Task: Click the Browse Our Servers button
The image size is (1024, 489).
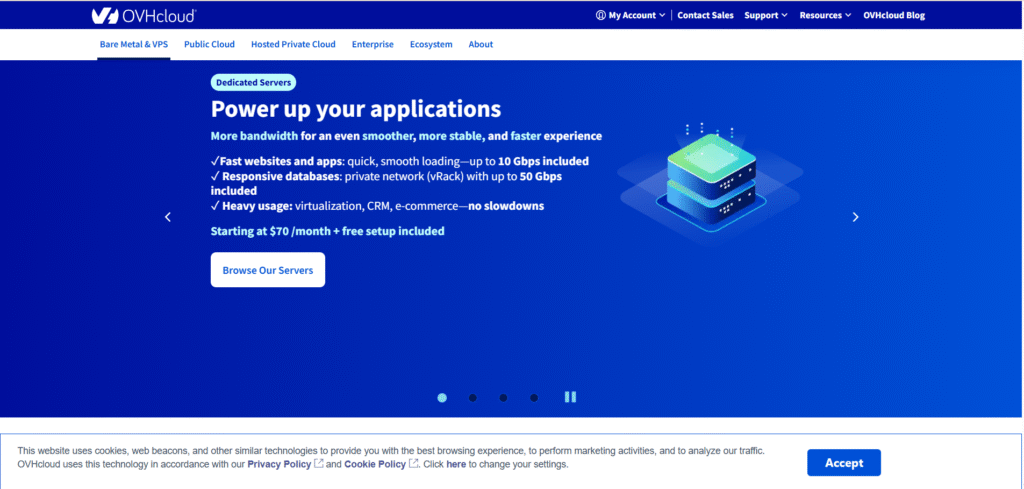Action: [267, 270]
